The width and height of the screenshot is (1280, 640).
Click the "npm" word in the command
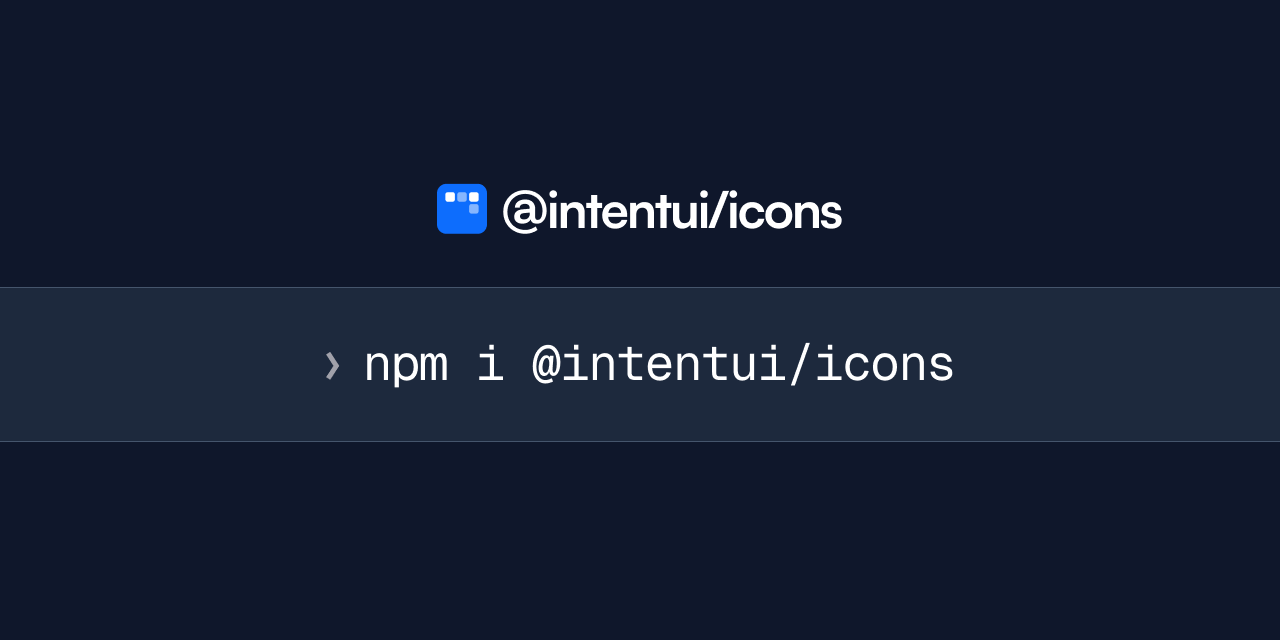click(x=405, y=367)
